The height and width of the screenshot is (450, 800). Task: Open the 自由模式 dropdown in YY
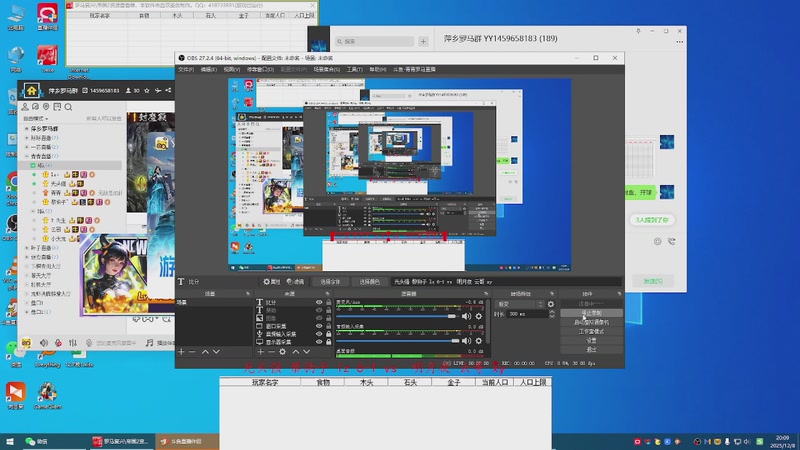pos(36,118)
